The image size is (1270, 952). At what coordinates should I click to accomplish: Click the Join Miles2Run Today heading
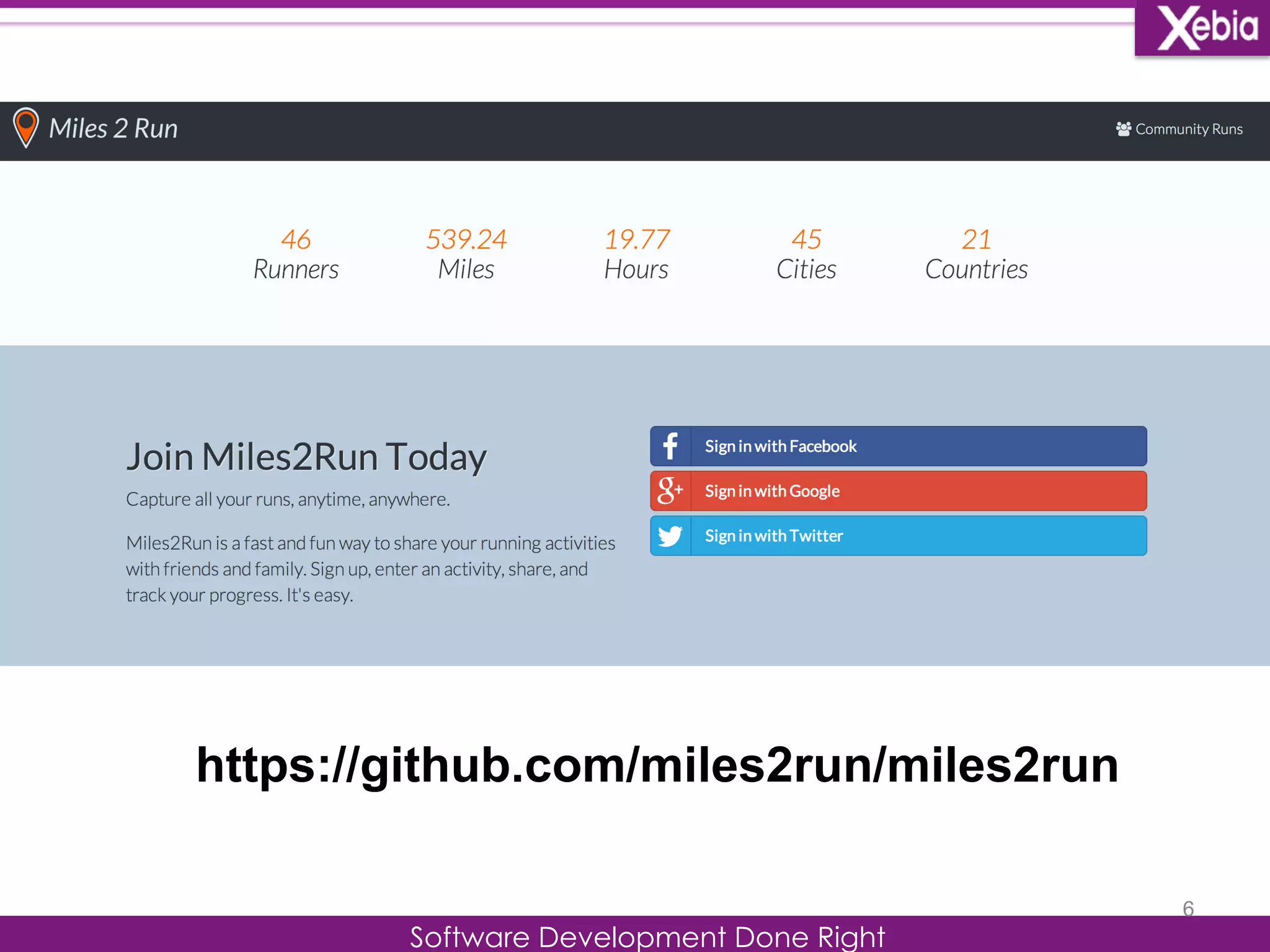click(x=306, y=457)
